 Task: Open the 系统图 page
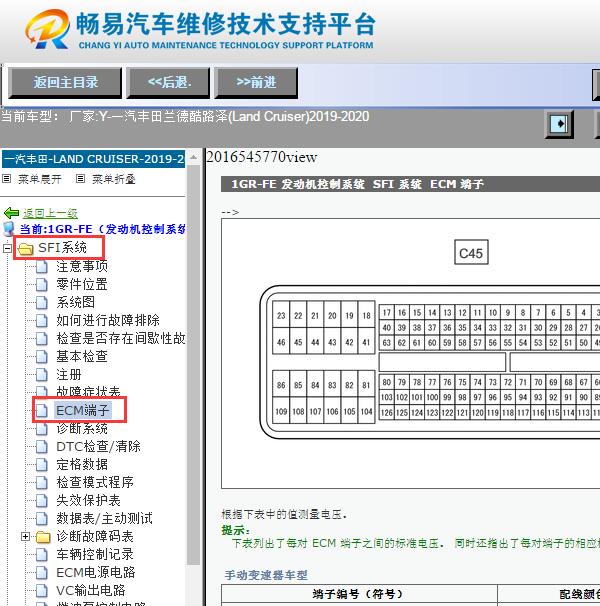[75, 302]
